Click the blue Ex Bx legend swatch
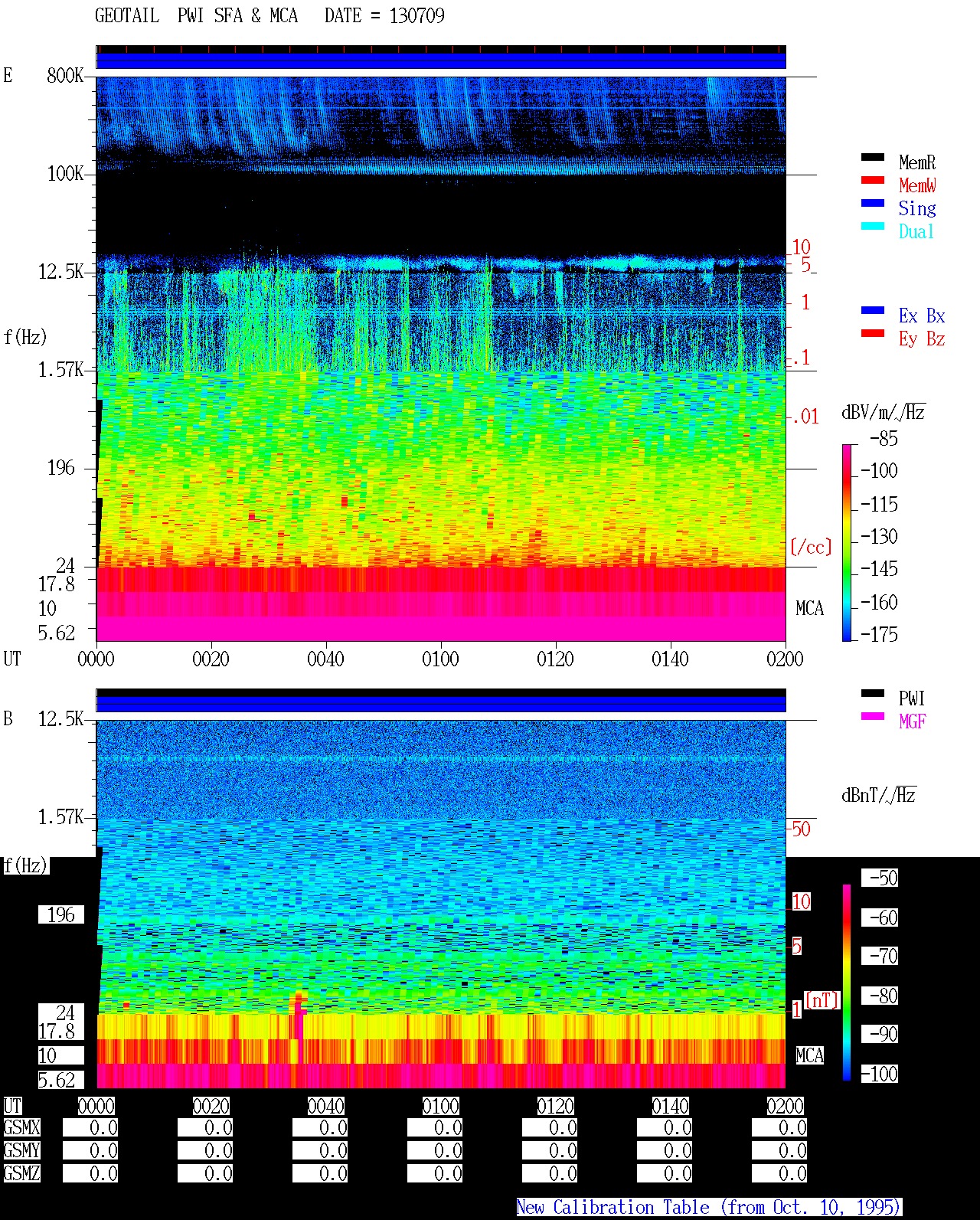980x1220 pixels. click(x=873, y=310)
